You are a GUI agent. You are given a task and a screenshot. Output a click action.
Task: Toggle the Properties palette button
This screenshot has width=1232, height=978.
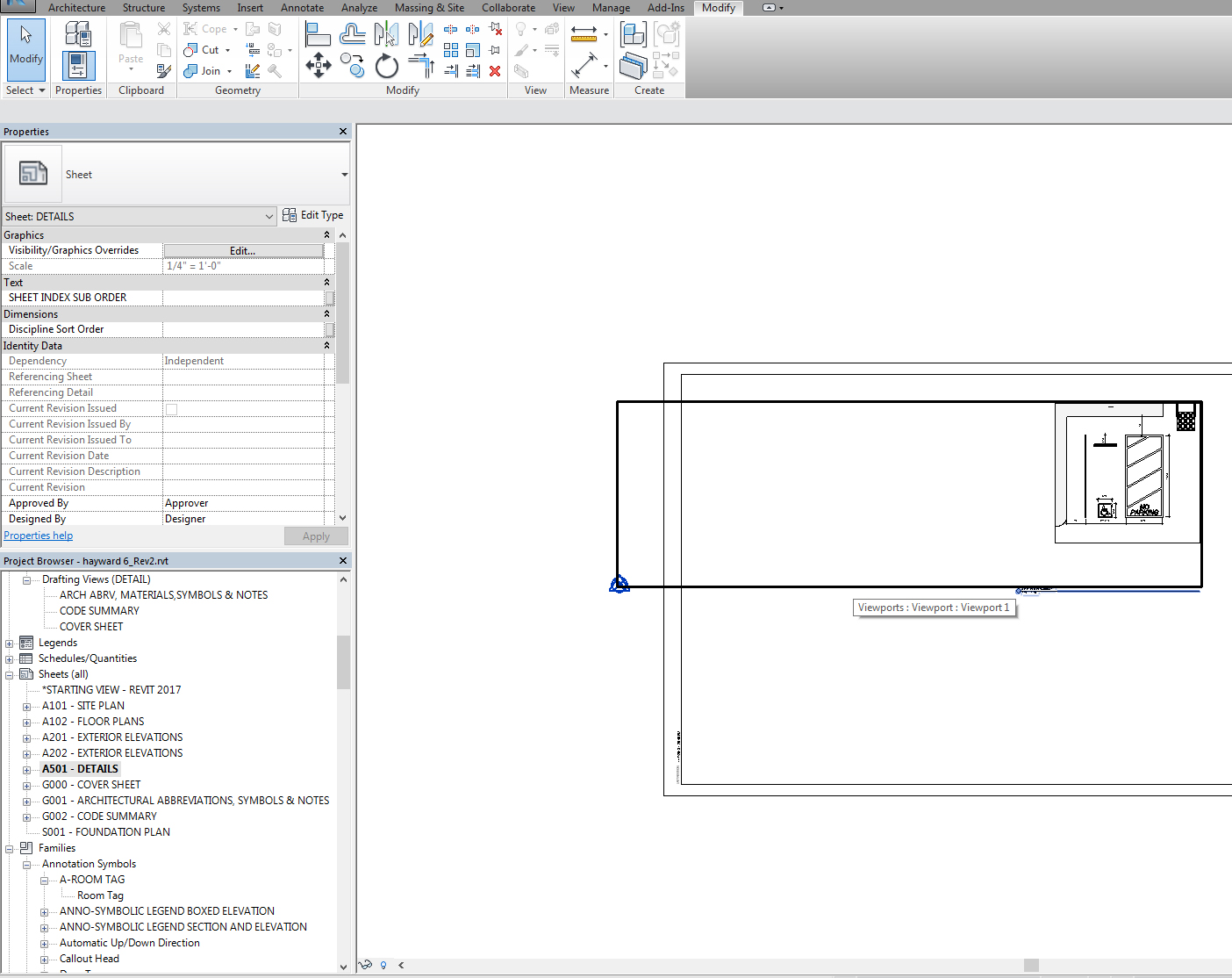pyautogui.click(x=78, y=66)
